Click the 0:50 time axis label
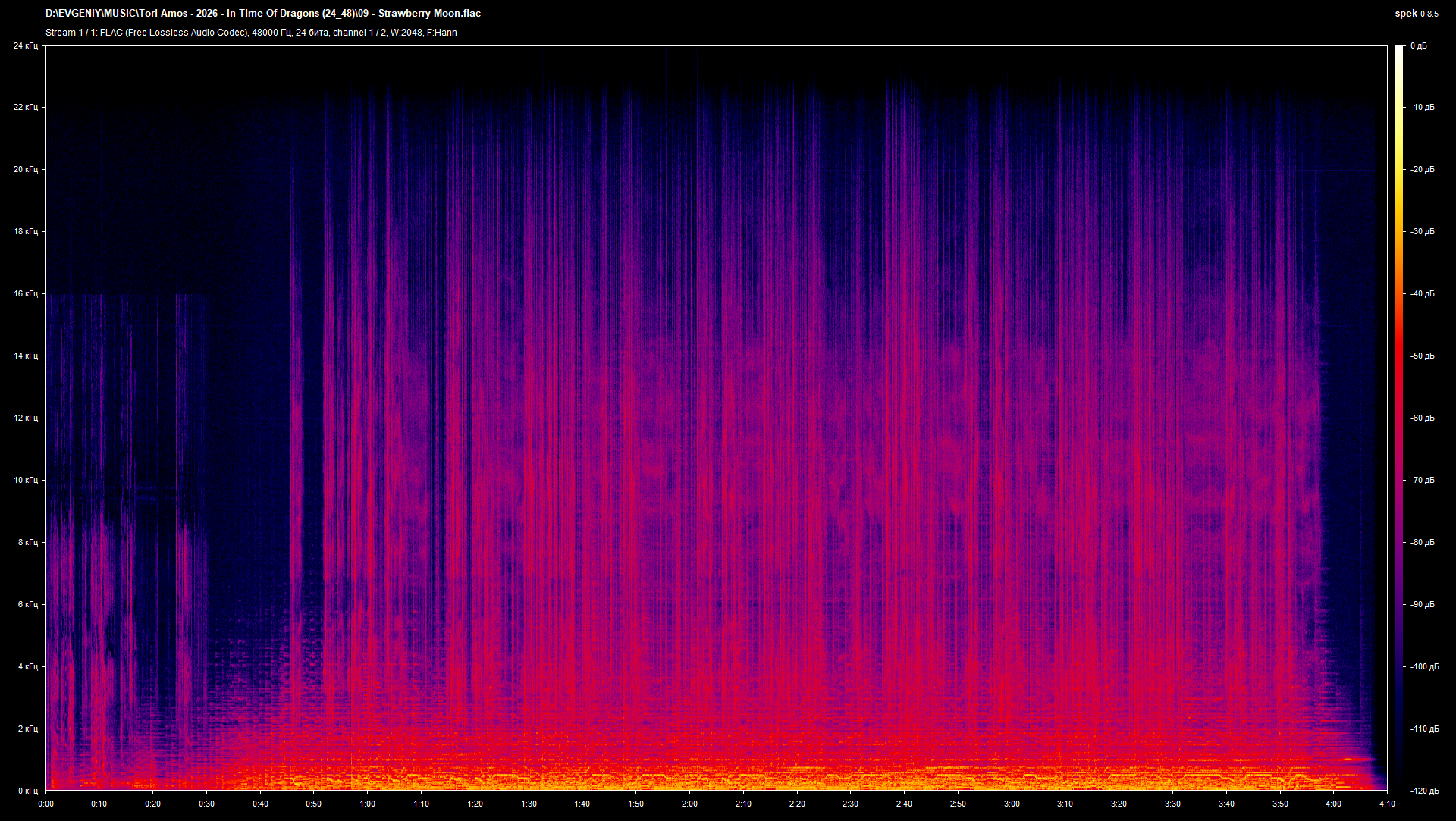 [314, 804]
